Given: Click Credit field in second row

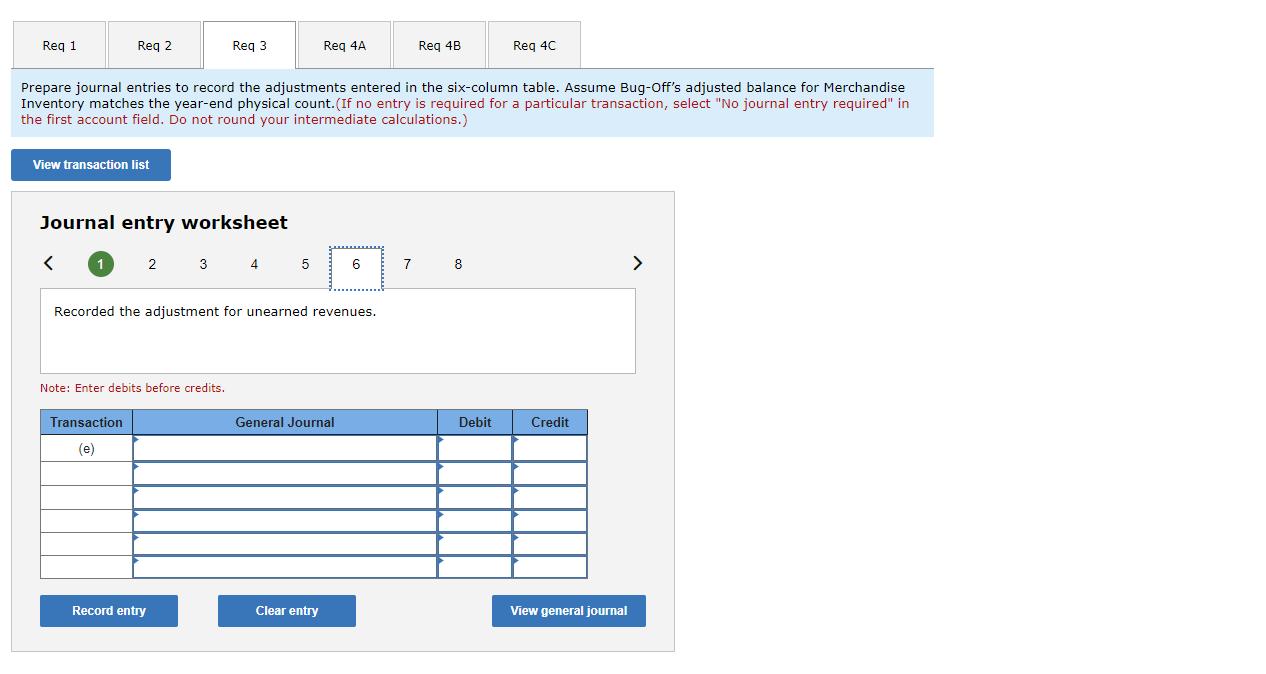Looking at the screenshot, I should point(550,473).
